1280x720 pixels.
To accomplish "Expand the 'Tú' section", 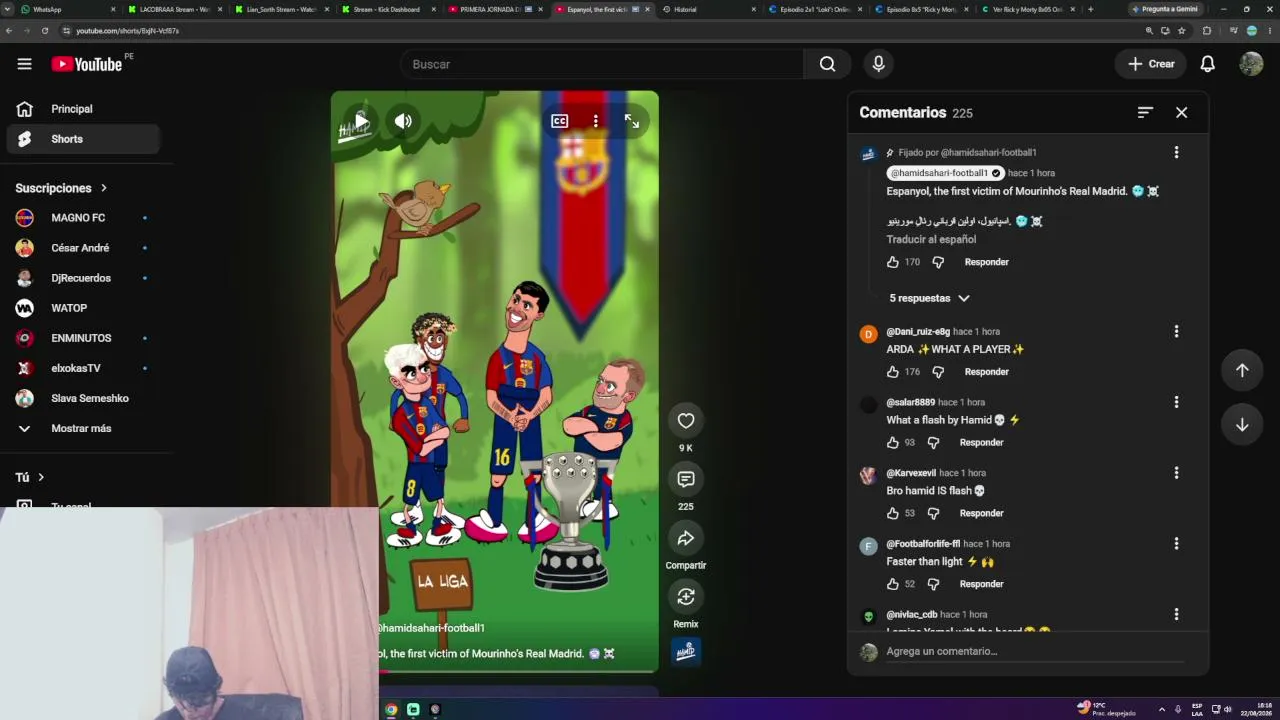I will [30, 478].
